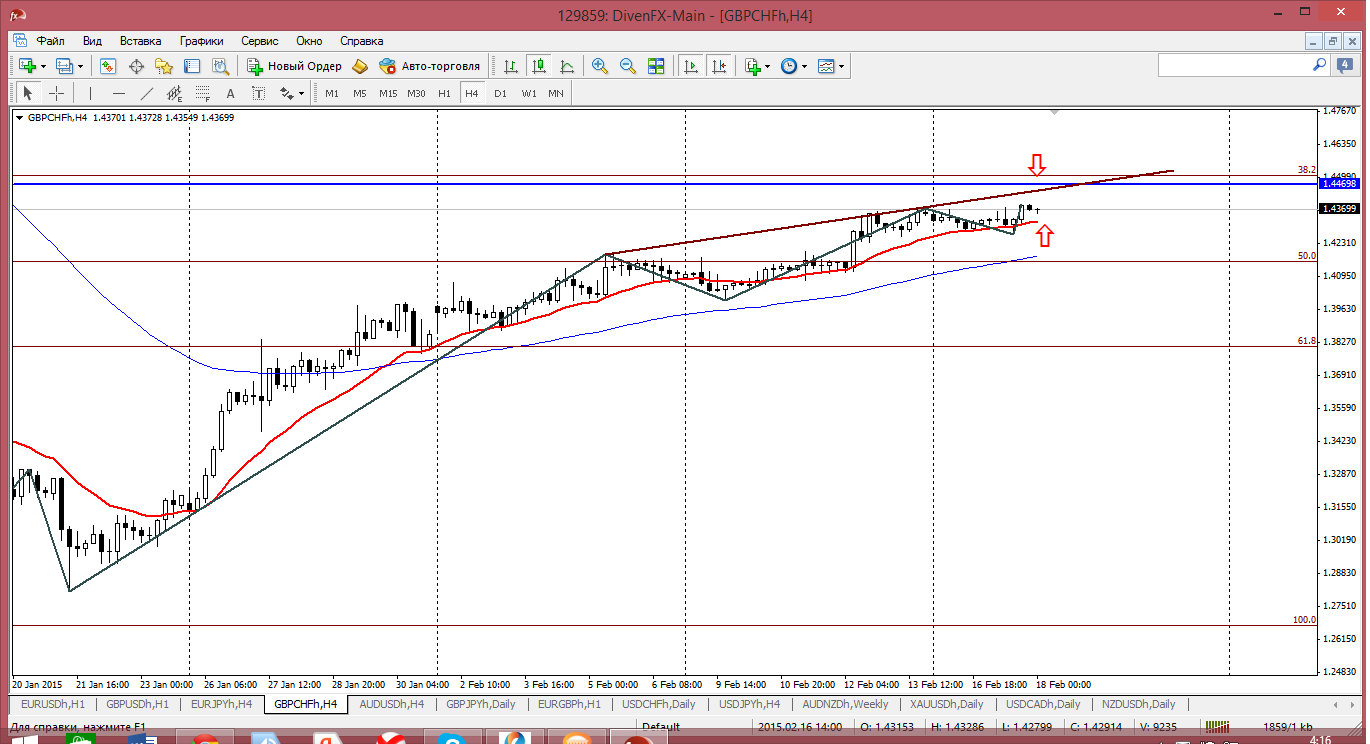Viewport: 1370px width, 744px height.
Task: Select the arrow cursor tool
Action: (27, 93)
